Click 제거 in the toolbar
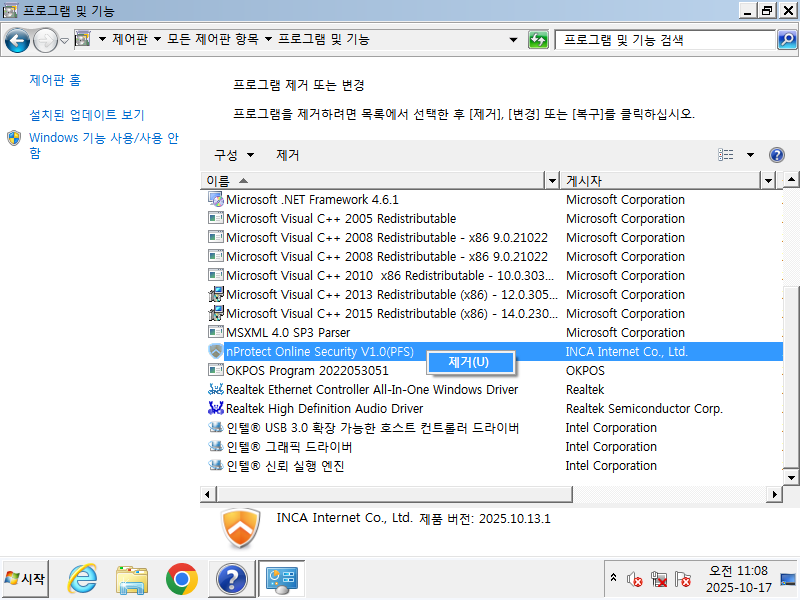Image resolution: width=800 pixels, height=600 pixels. [x=288, y=155]
